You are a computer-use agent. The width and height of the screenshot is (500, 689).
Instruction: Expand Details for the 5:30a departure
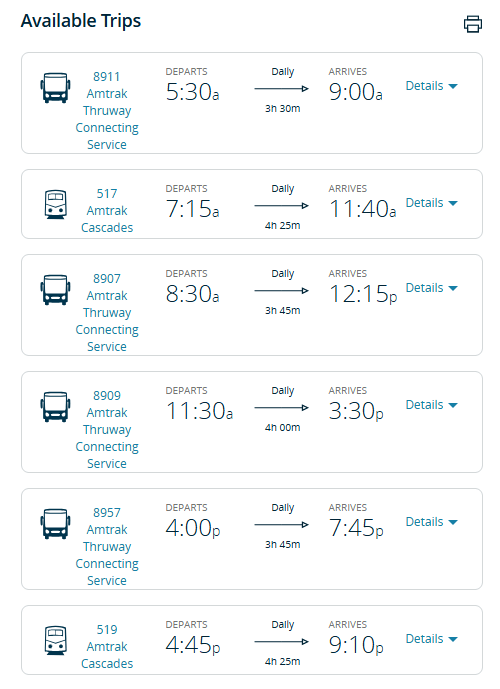pyautogui.click(x=431, y=86)
